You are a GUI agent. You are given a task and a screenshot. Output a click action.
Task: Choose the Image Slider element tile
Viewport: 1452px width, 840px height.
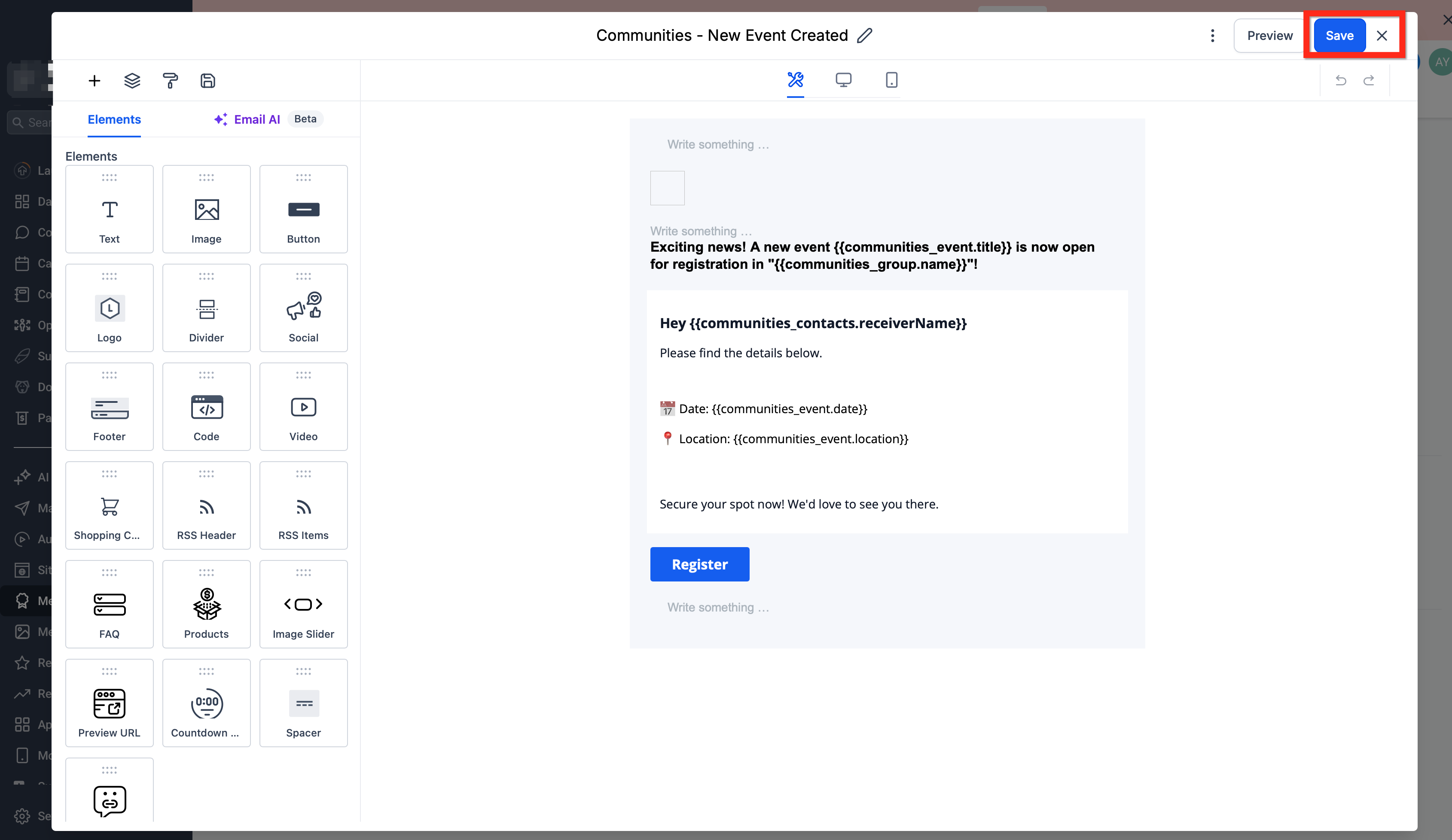click(x=303, y=604)
